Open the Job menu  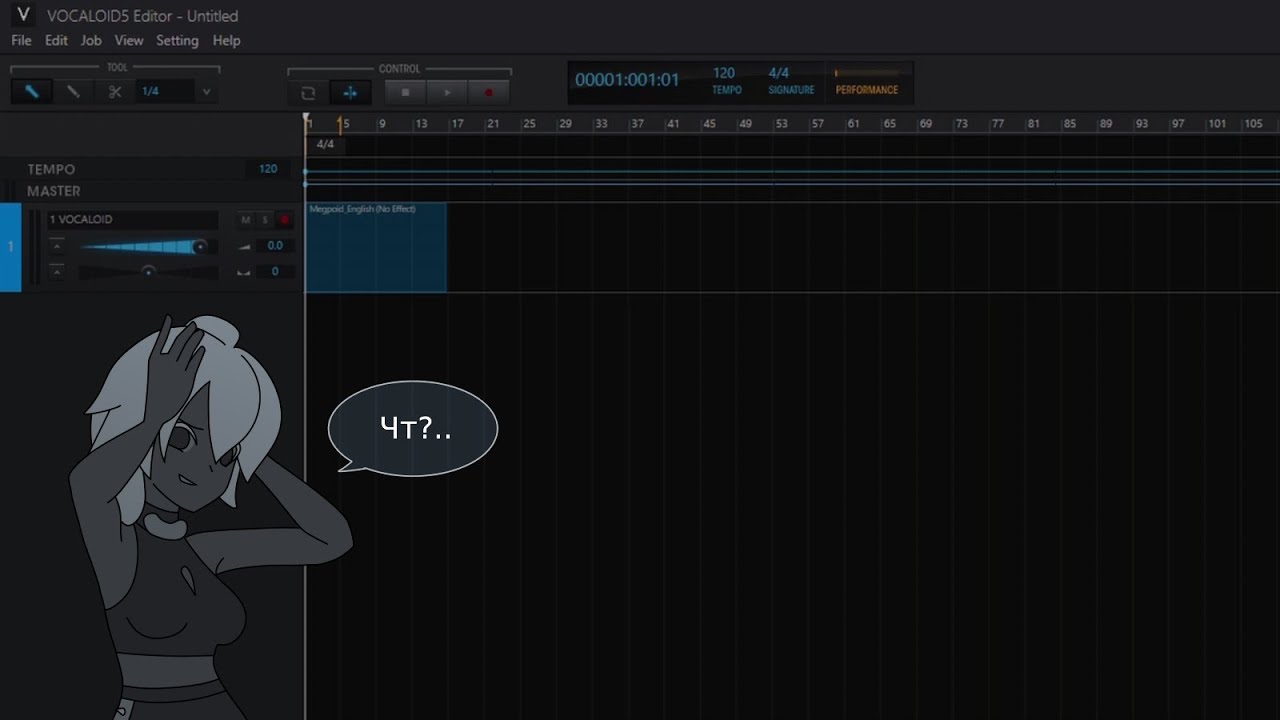(x=91, y=41)
